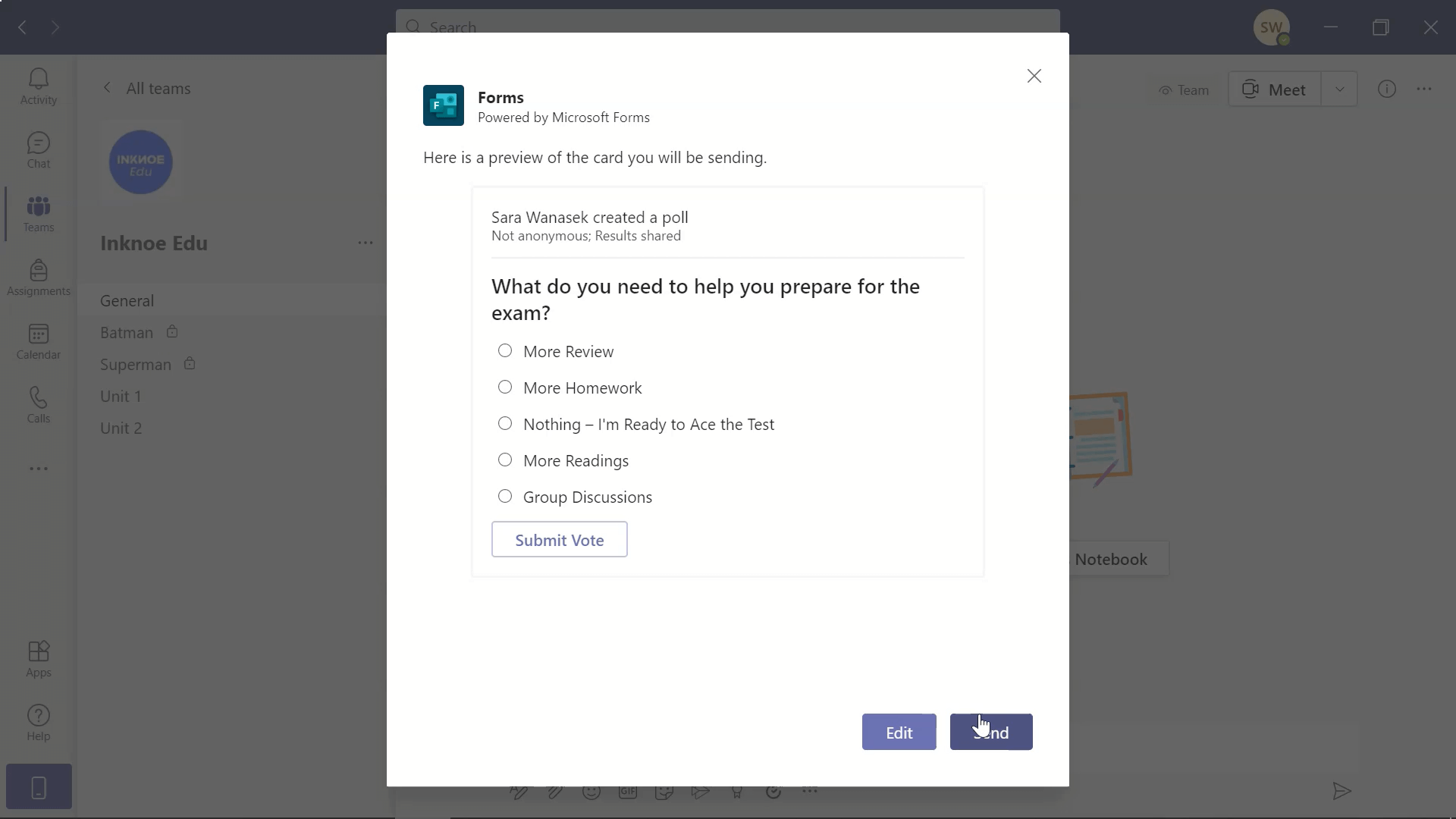This screenshot has height=819, width=1456.
Task: Close the Forms preview dialog
Action: coord(1035,76)
